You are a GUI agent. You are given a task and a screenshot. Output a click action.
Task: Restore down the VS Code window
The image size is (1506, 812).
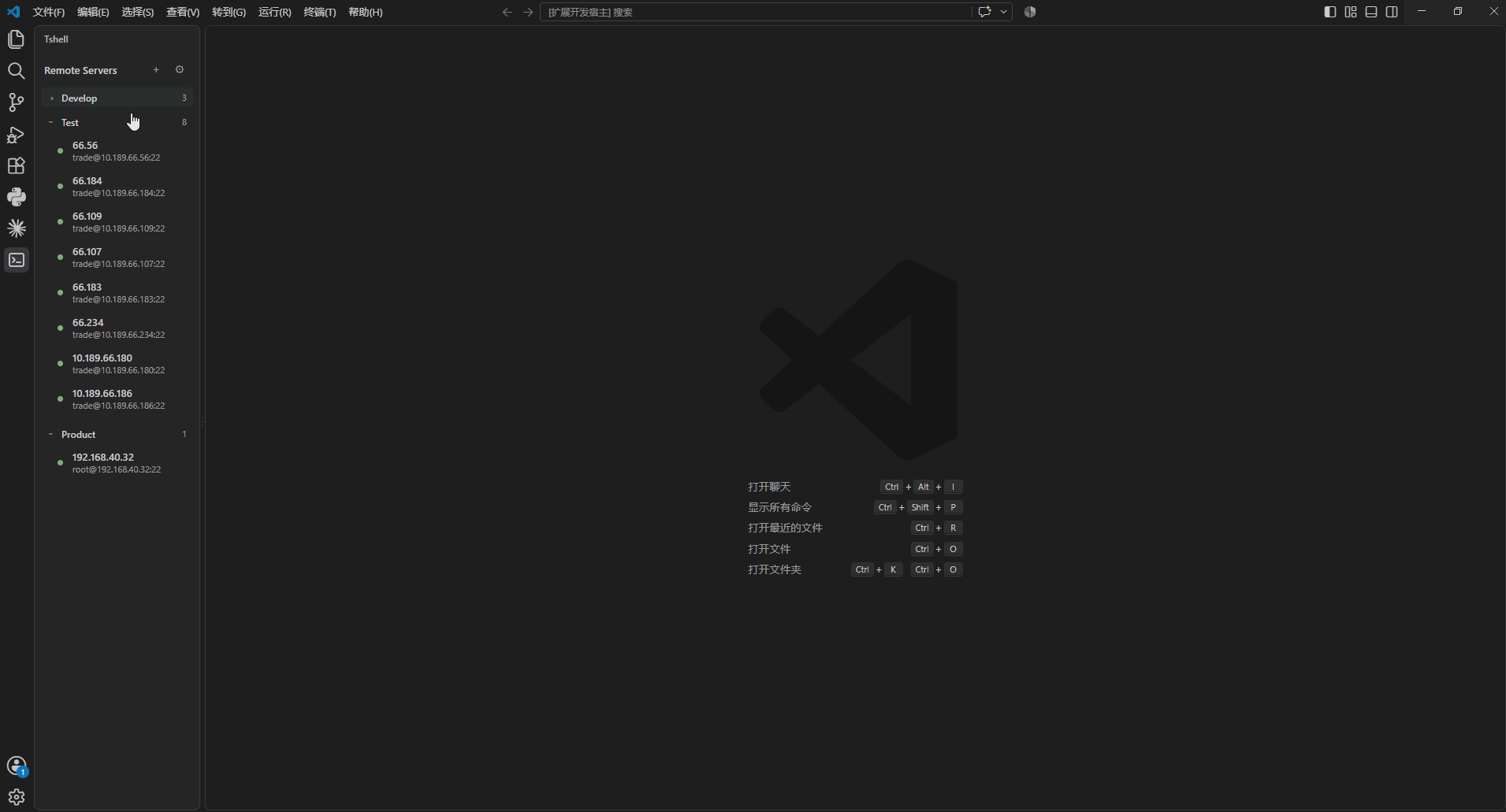[x=1458, y=12]
